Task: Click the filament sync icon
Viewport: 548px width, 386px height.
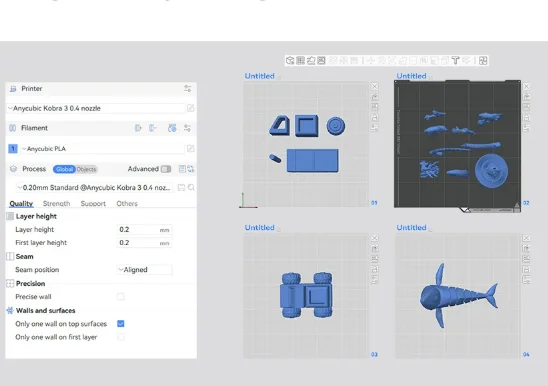Action: 172,128
